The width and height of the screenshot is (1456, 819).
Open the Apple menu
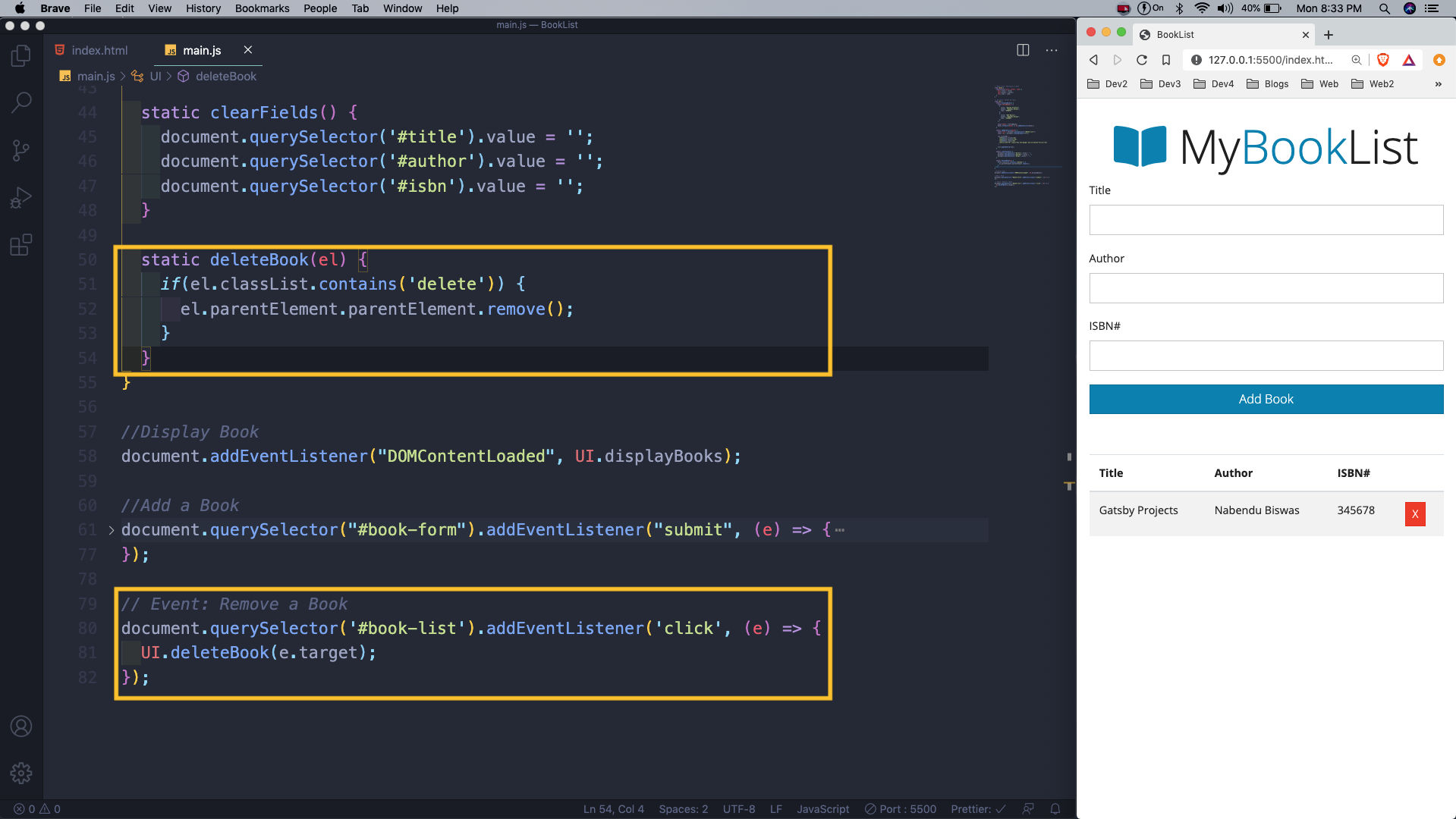pyautogui.click(x=20, y=8)
